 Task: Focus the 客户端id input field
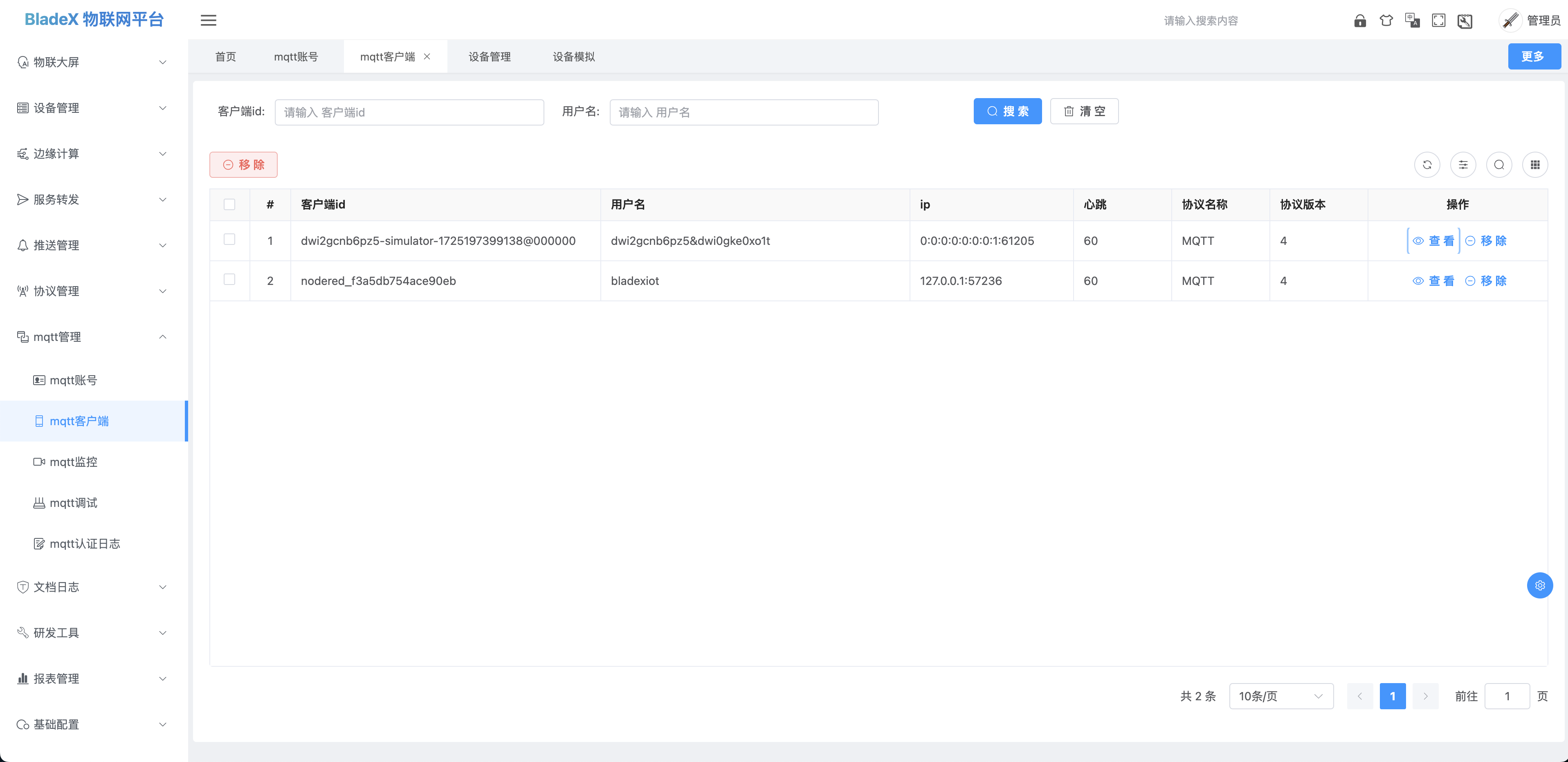pyautogui.click(x=409, y=112)
